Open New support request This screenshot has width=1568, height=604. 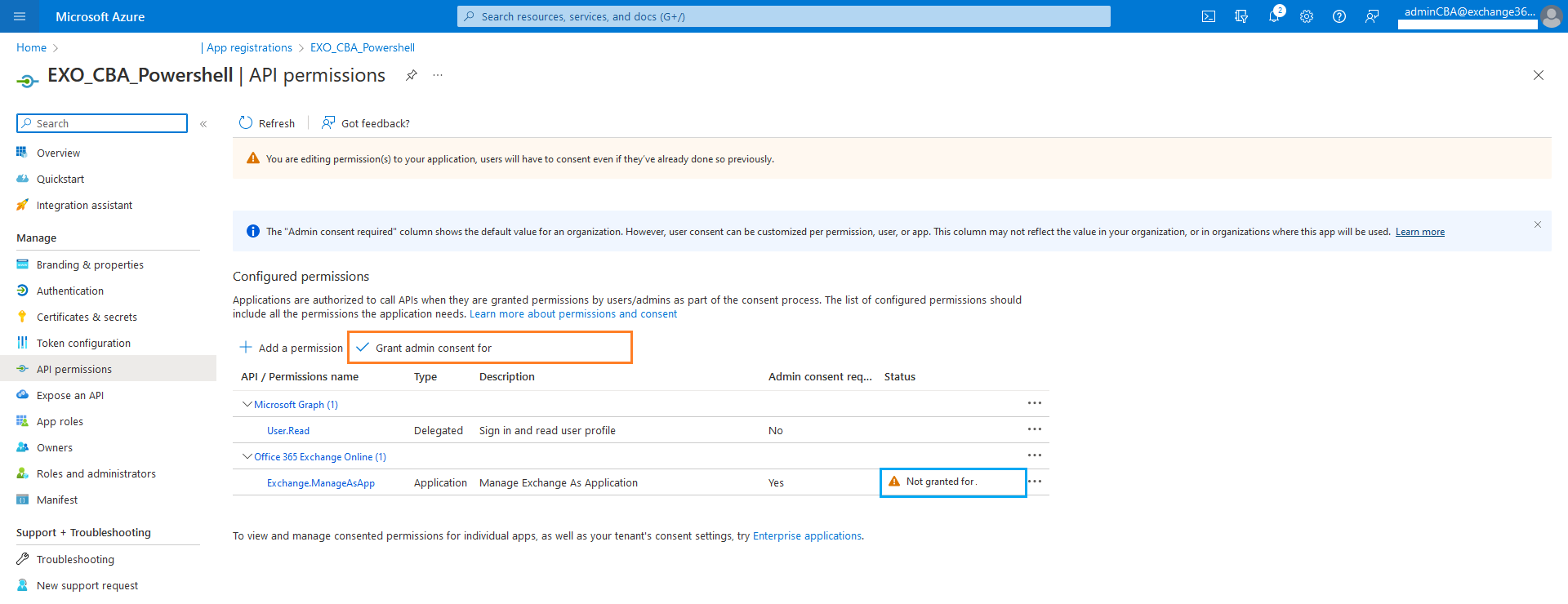pyautogui.click(x=87, y=585)
